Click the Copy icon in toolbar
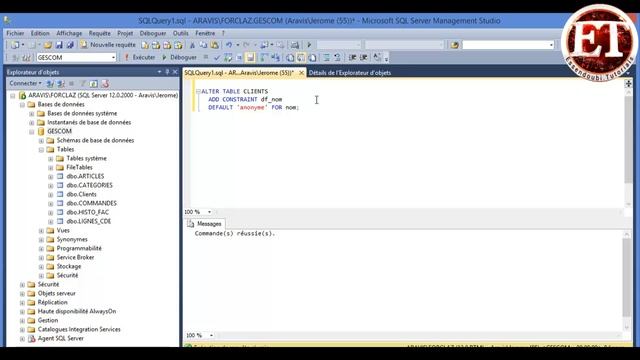This screenshot has width=640, height=360. click(203, 45)
